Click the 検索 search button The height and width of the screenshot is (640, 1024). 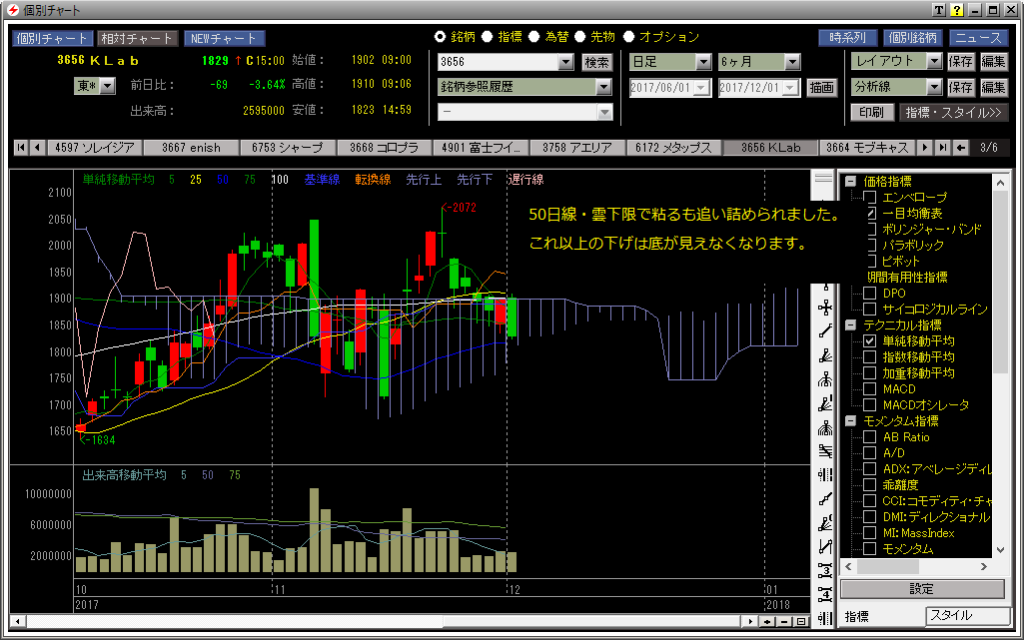coord(597,62)
